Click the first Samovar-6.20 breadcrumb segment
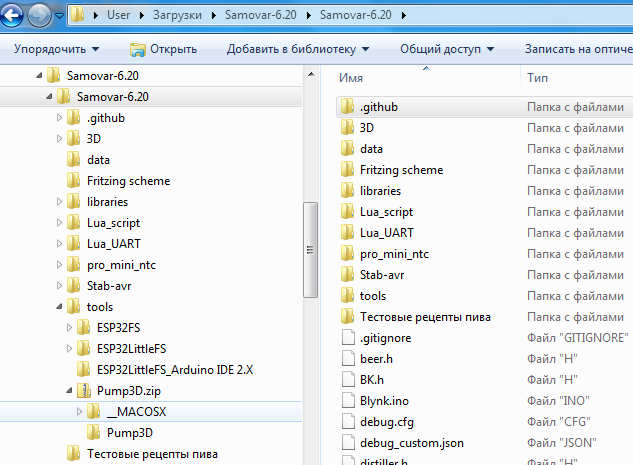 click(x=260, y=15)
